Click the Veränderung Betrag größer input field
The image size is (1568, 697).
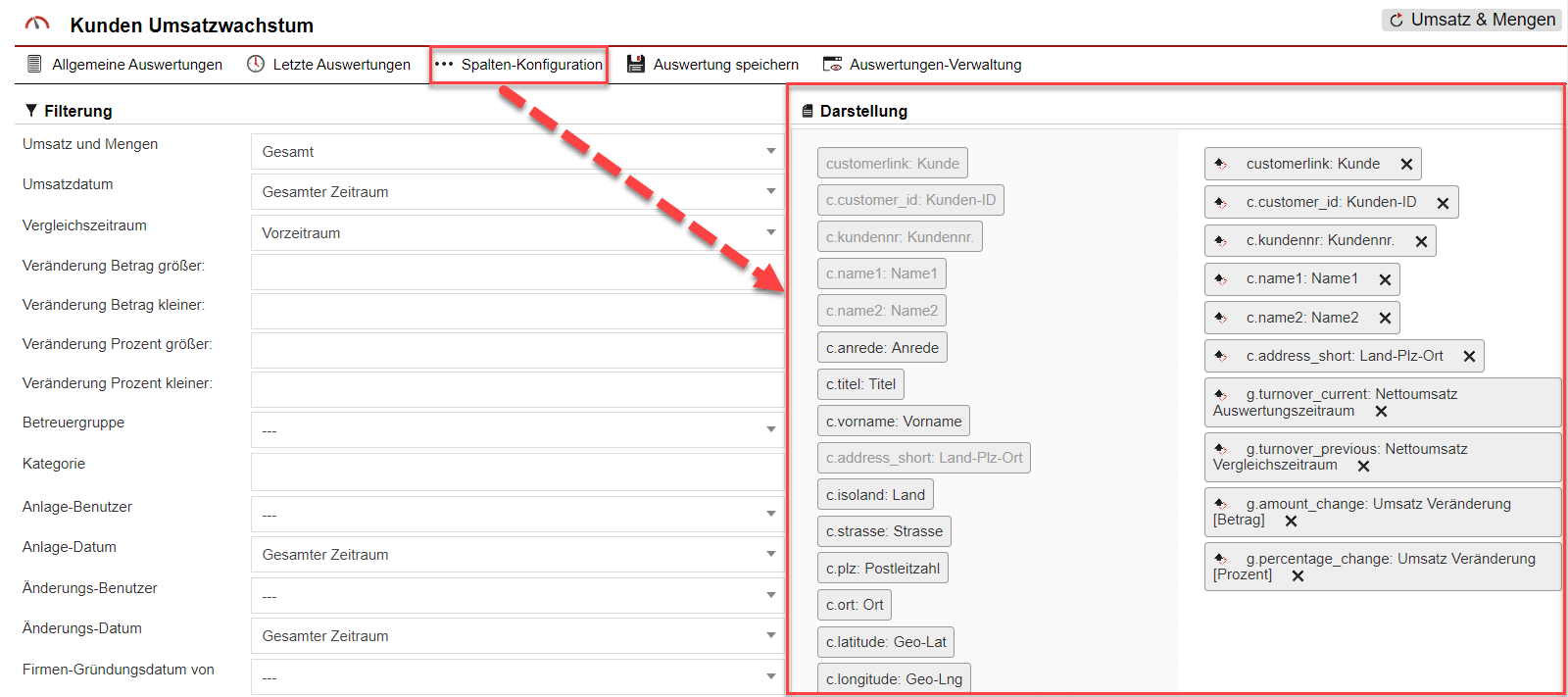pyautogui.click(x=516, y=273)
